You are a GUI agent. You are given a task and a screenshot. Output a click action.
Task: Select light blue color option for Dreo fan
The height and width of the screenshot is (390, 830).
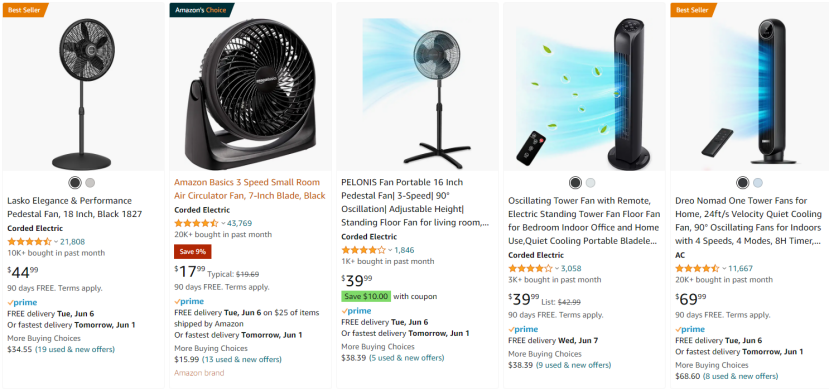(x=757, y=183)
